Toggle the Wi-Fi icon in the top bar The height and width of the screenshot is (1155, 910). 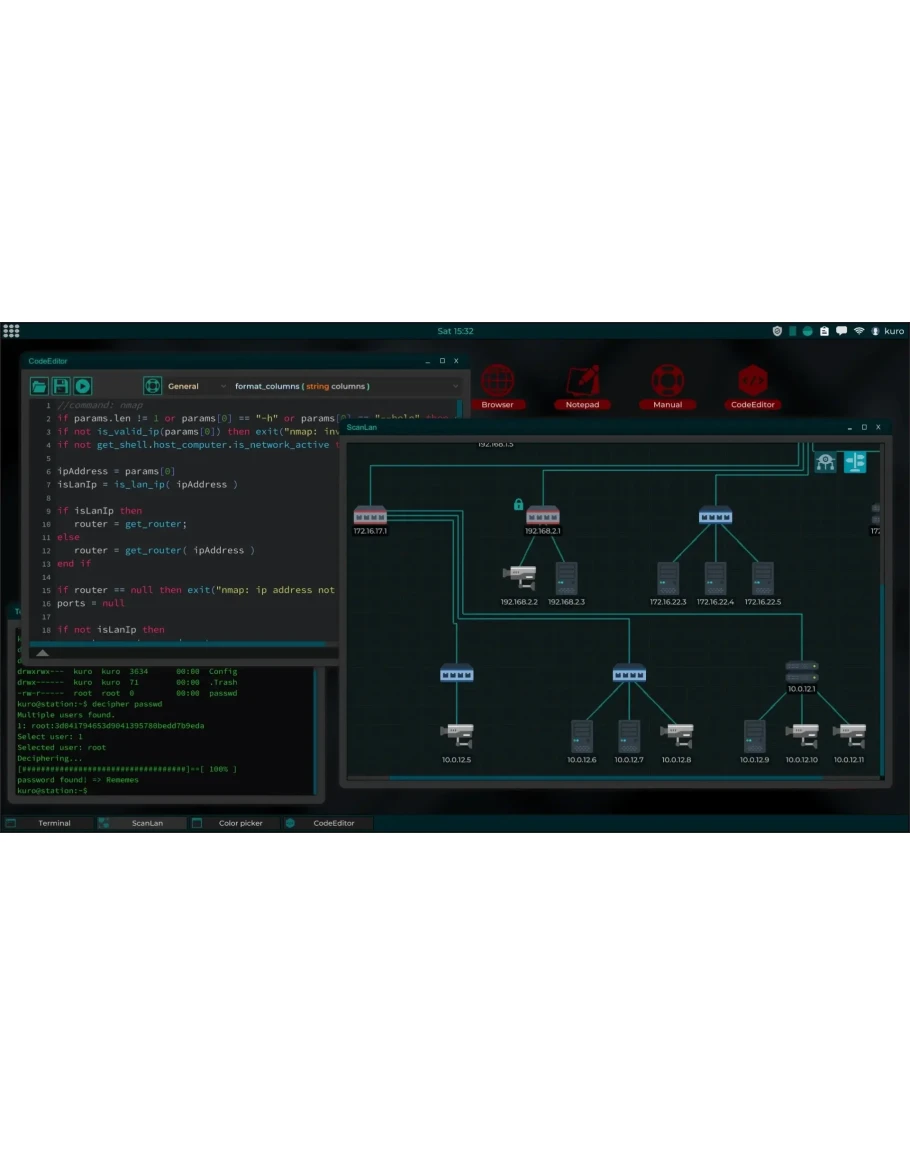858,331
